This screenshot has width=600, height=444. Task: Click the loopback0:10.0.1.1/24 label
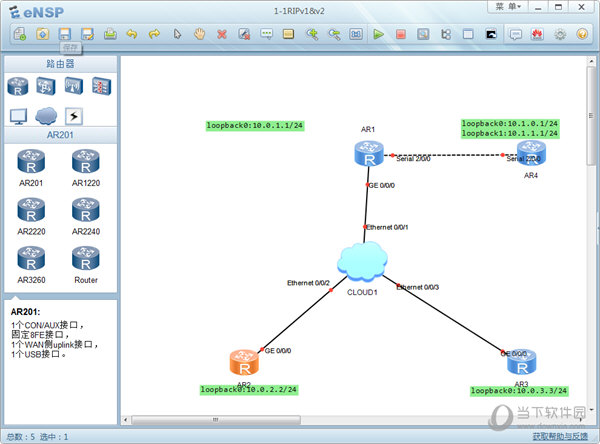pyautogui.click(x=255, y=126)
